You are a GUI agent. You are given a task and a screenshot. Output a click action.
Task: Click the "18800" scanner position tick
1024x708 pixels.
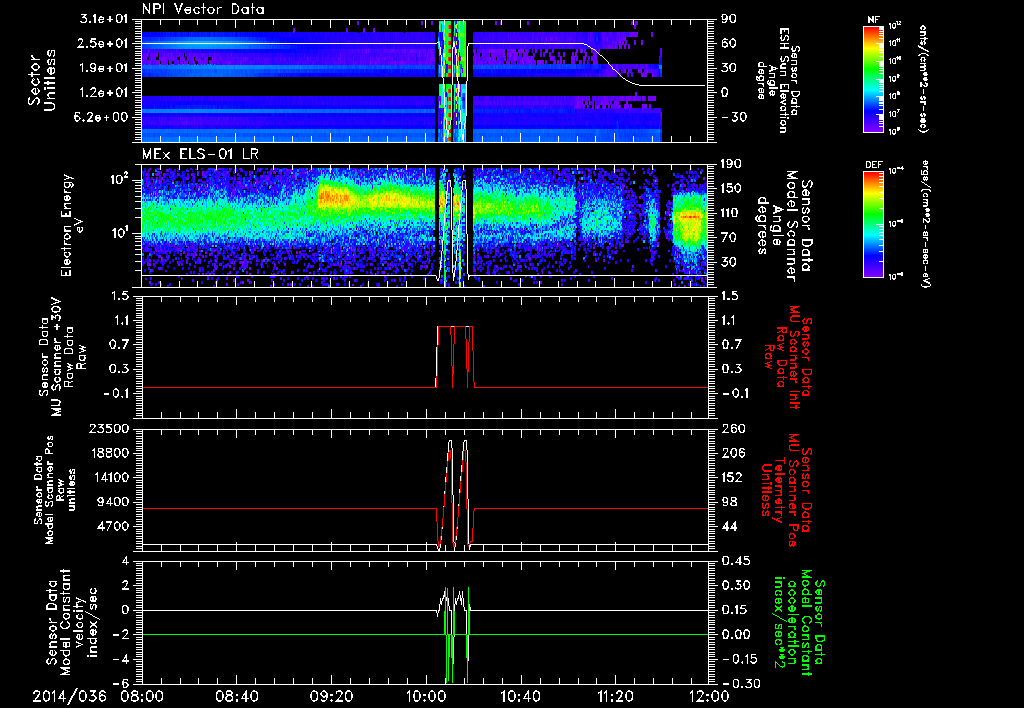110,453
